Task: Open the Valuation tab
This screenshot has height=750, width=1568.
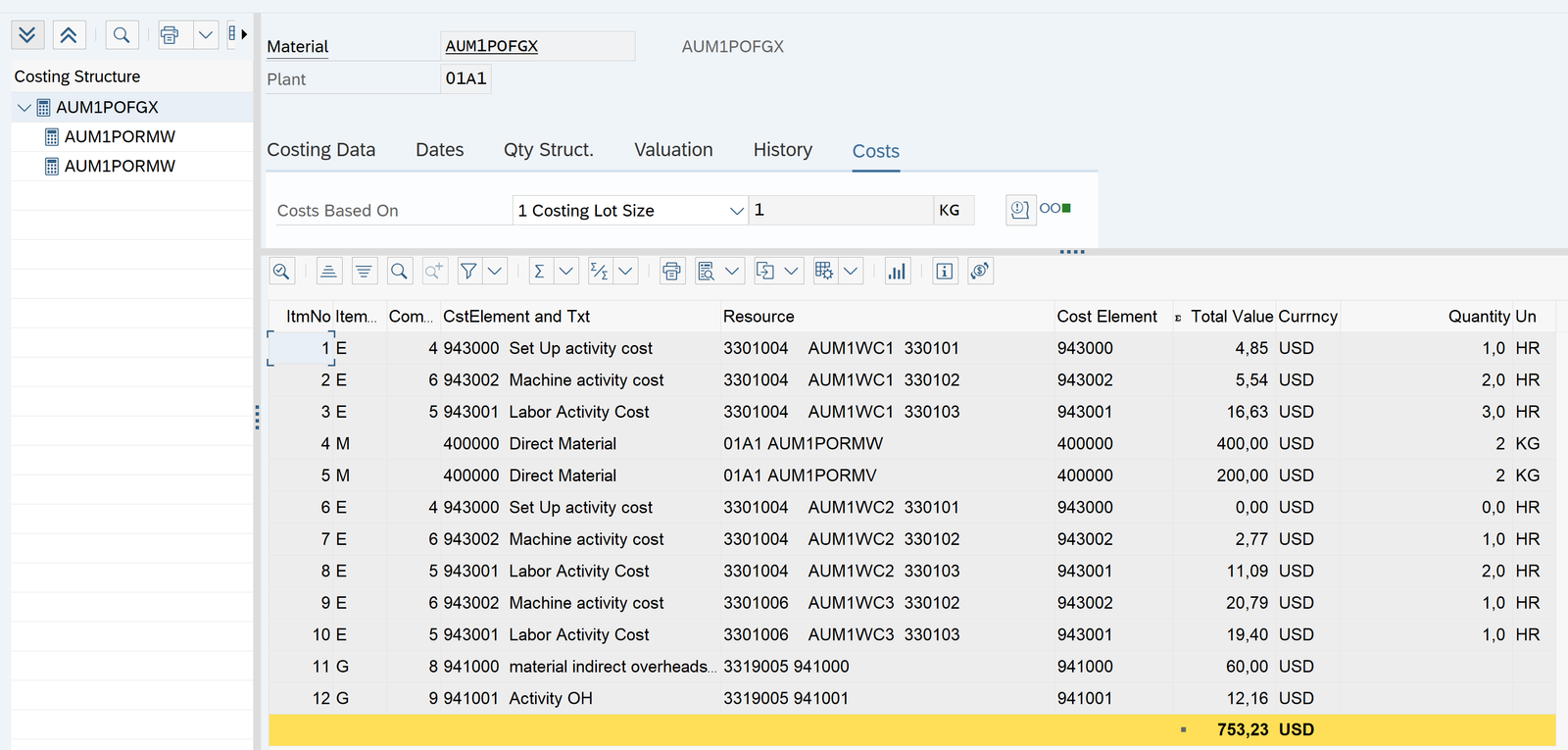Action: (673, 150)
